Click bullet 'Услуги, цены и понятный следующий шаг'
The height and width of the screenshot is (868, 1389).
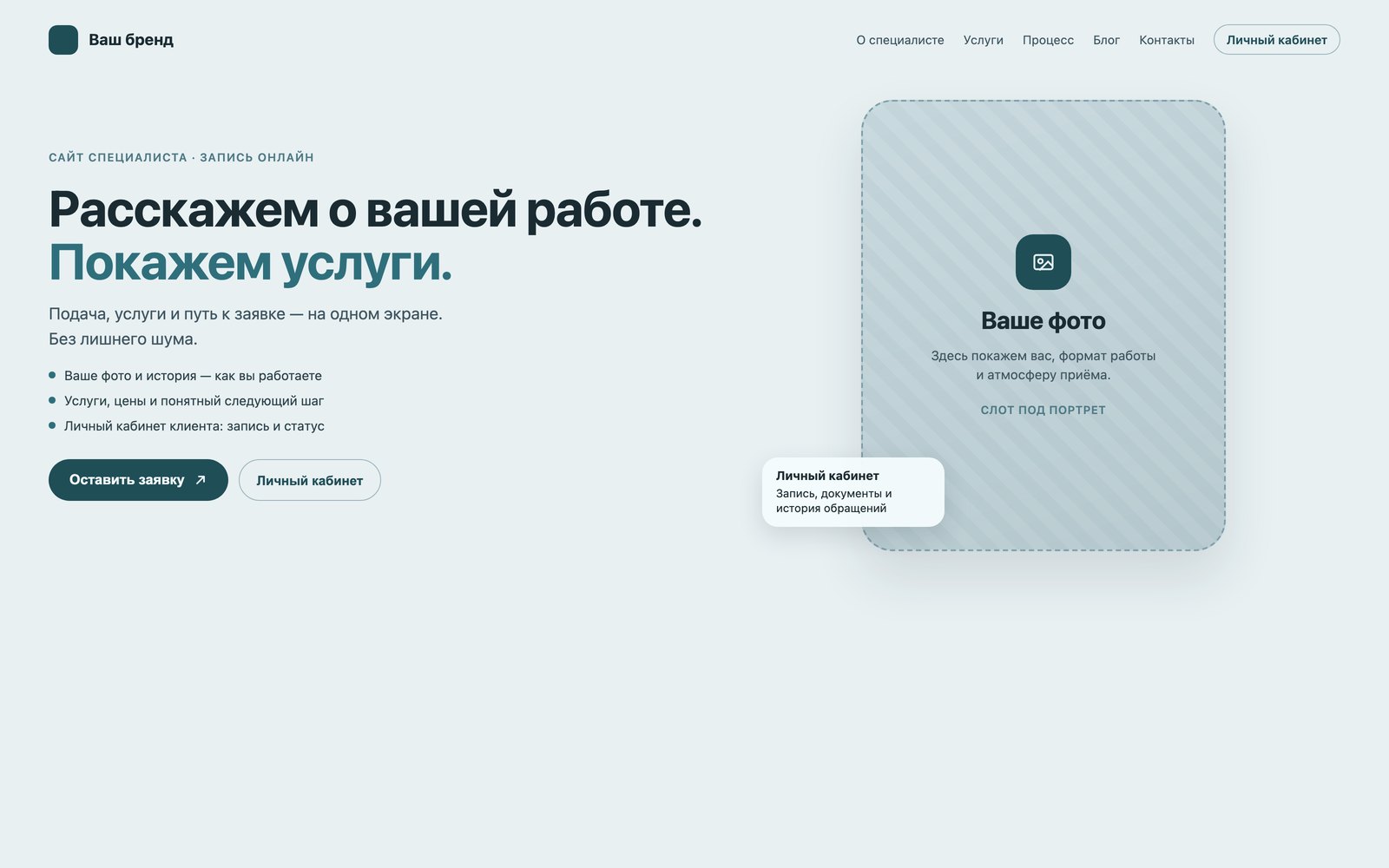tap(194, 401)
